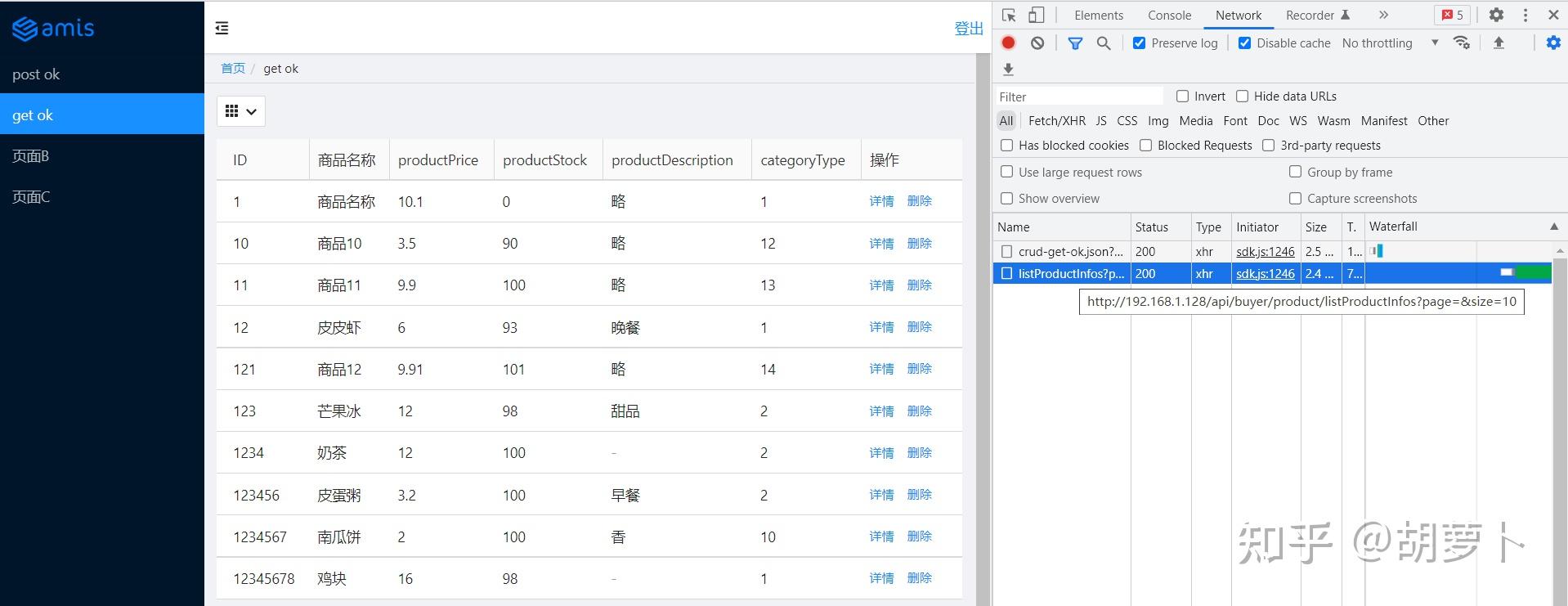The width and height of the screenshot is (1568, 606).
Task: Open DevTools three-dot menu
Action: [x=1525, y=15]
